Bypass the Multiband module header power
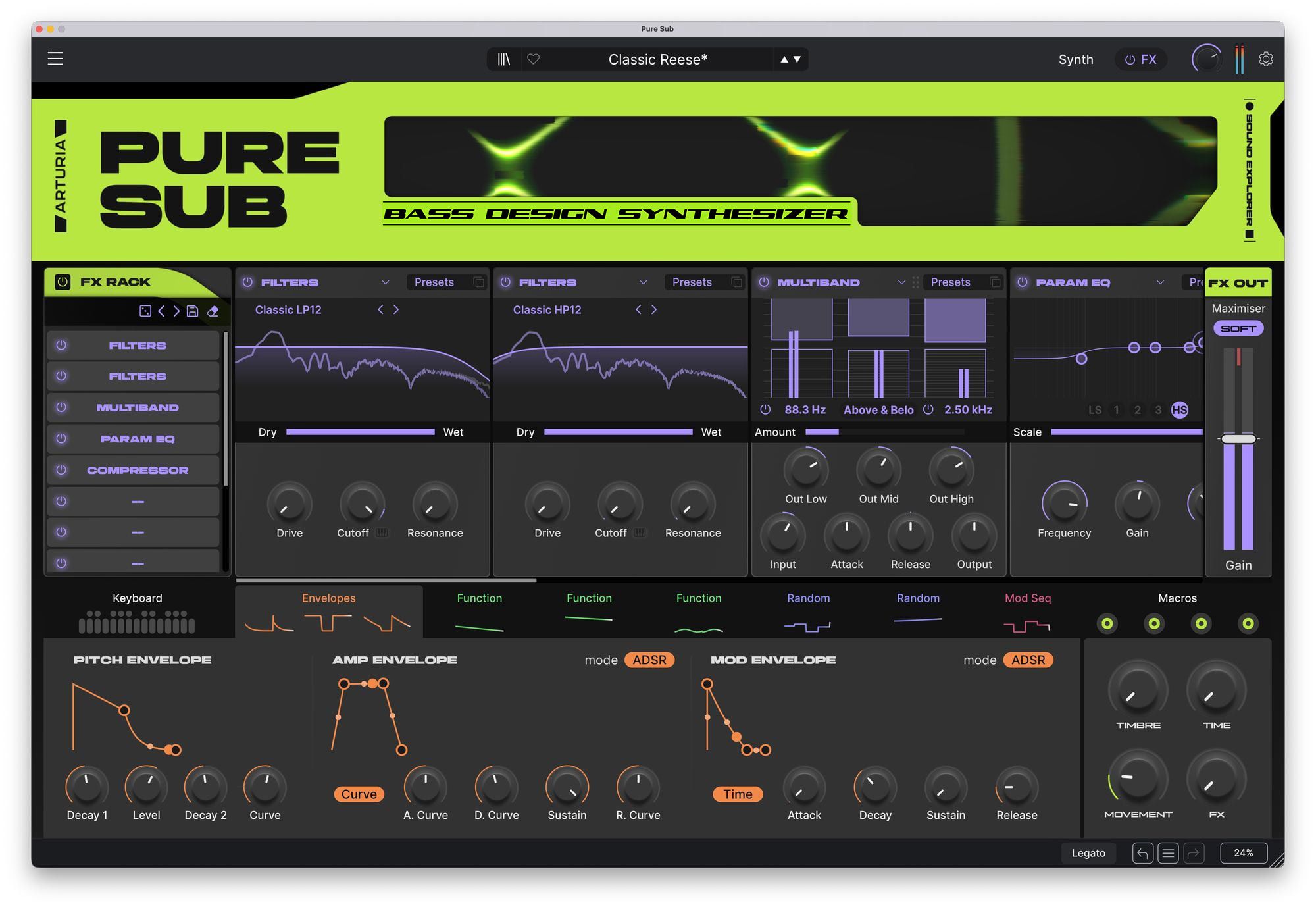This screenshot has height=909, width=1316. pyautogui.click(x=764, y=282)
